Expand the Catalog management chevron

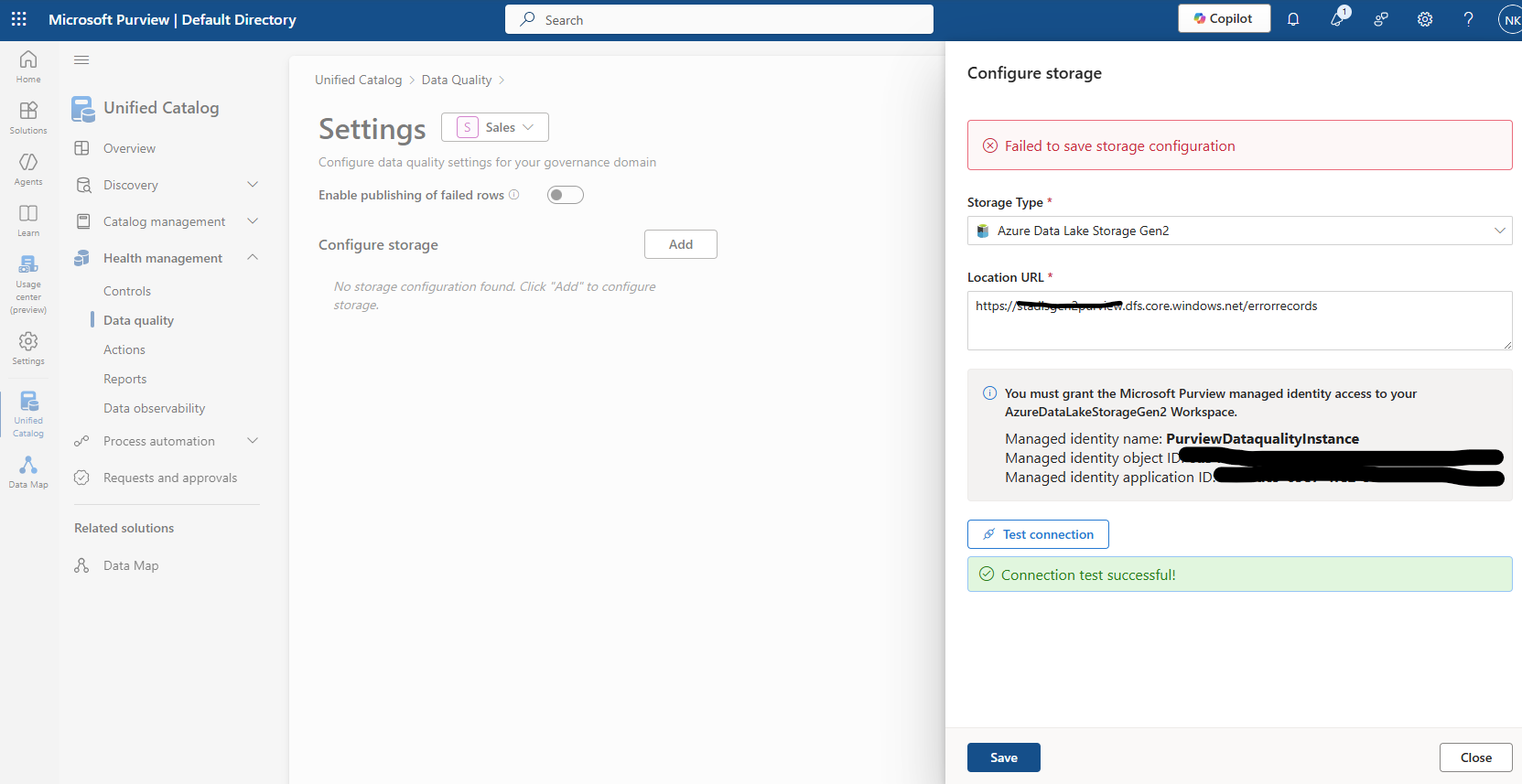click(253, 221)
